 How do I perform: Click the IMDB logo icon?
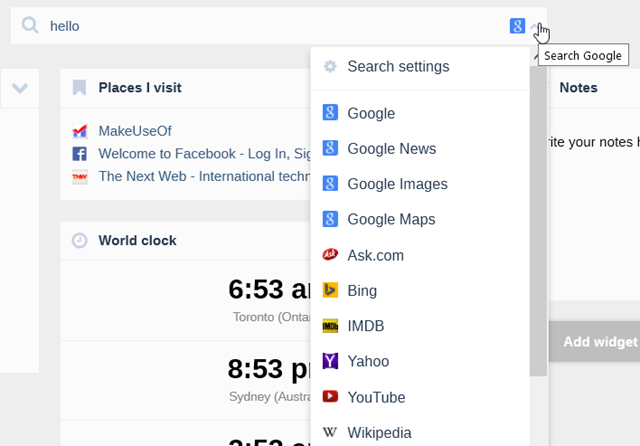click(331, 326)
